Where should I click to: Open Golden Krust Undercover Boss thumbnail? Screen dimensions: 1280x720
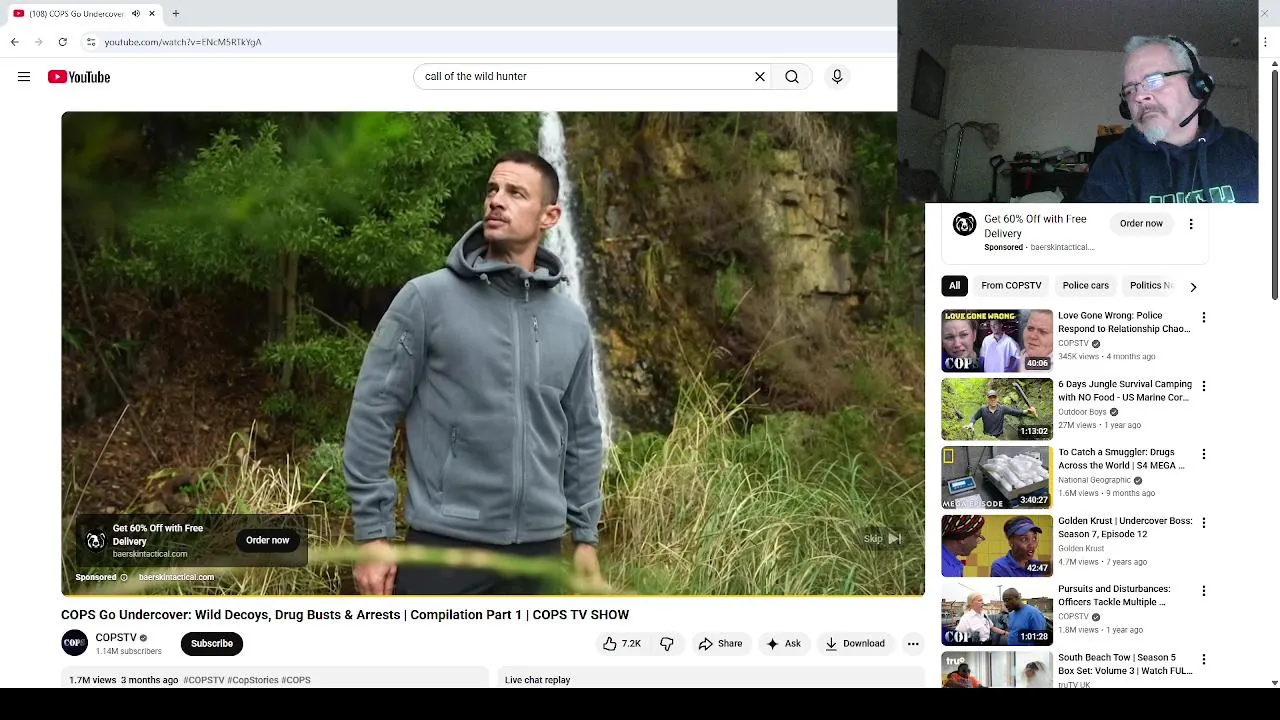997,546
